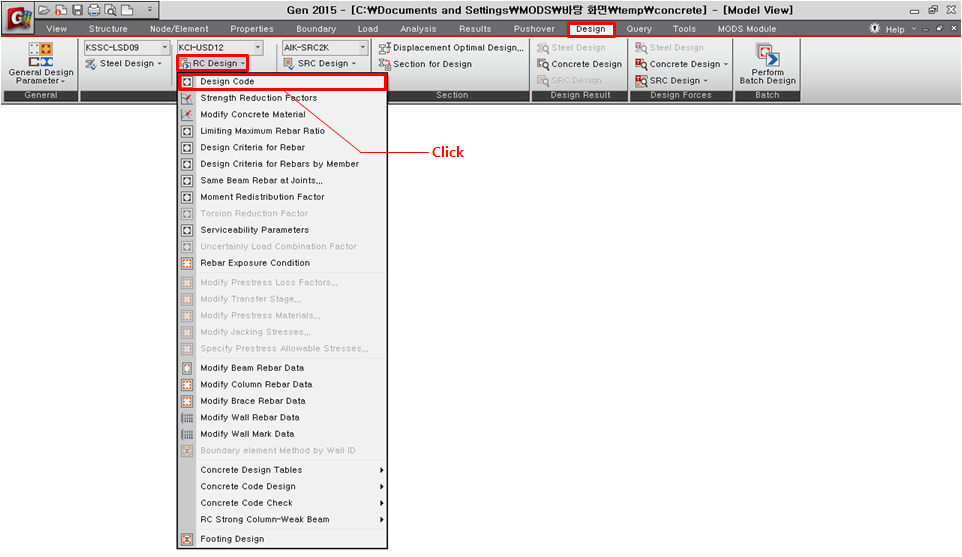
Task: Click the Modify Wall Mark Data icon
Action: click(187, 434)
